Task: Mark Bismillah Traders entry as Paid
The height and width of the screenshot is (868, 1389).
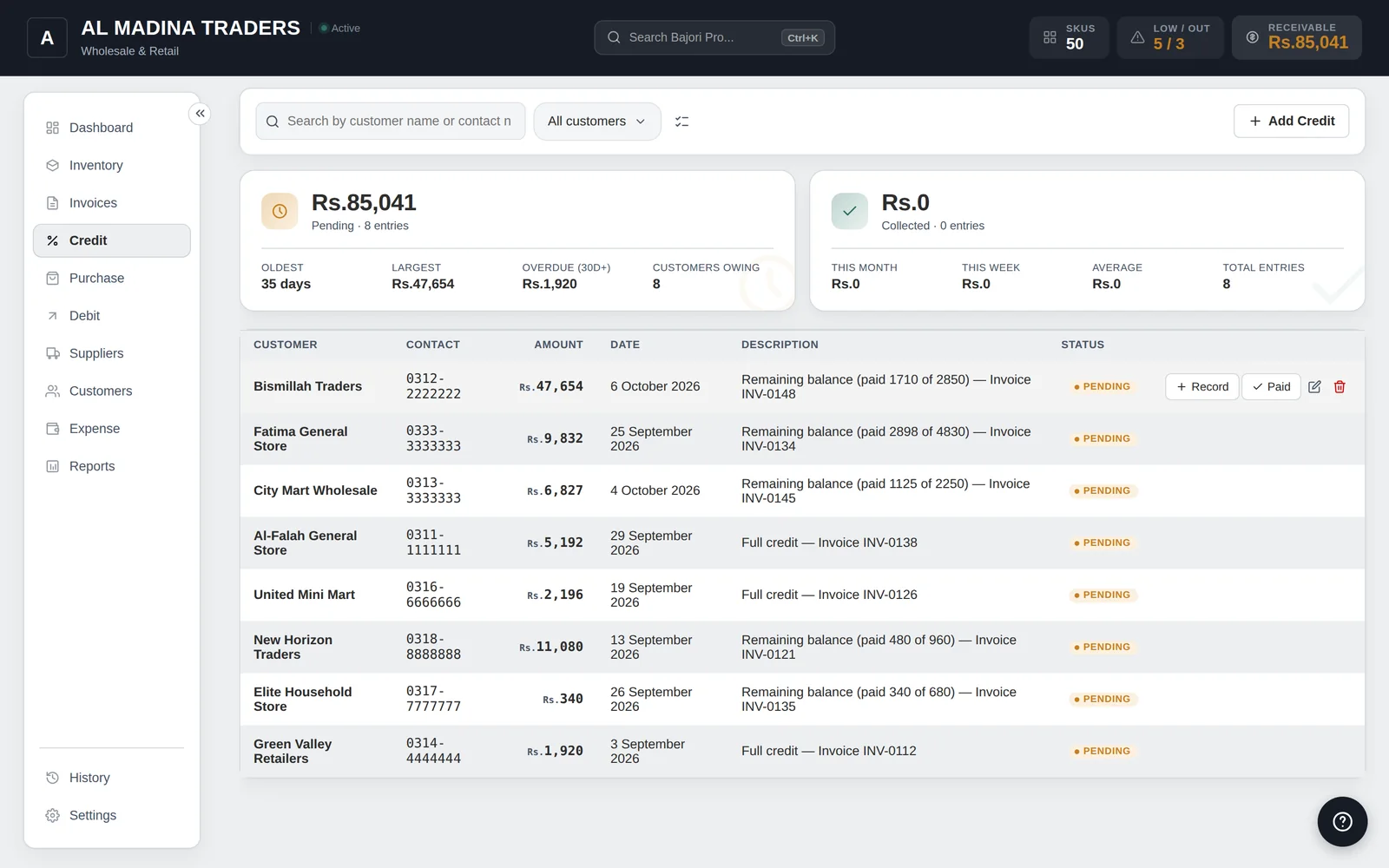Action: pos(1271,387)
